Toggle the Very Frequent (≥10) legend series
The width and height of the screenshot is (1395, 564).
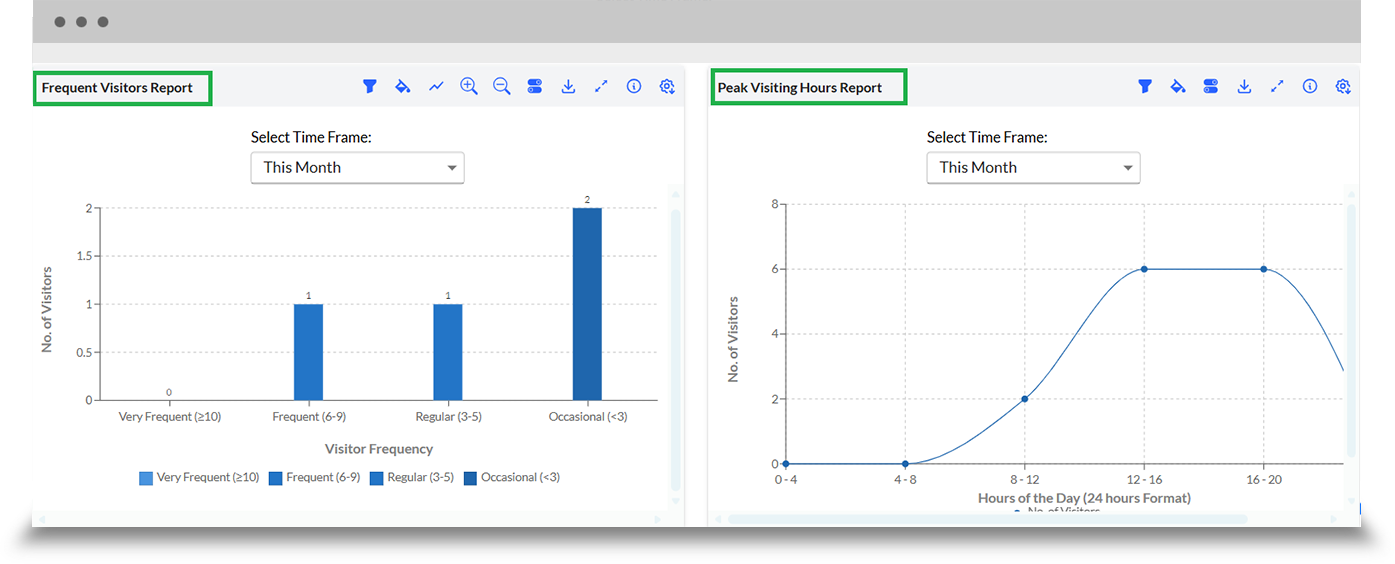199,478
